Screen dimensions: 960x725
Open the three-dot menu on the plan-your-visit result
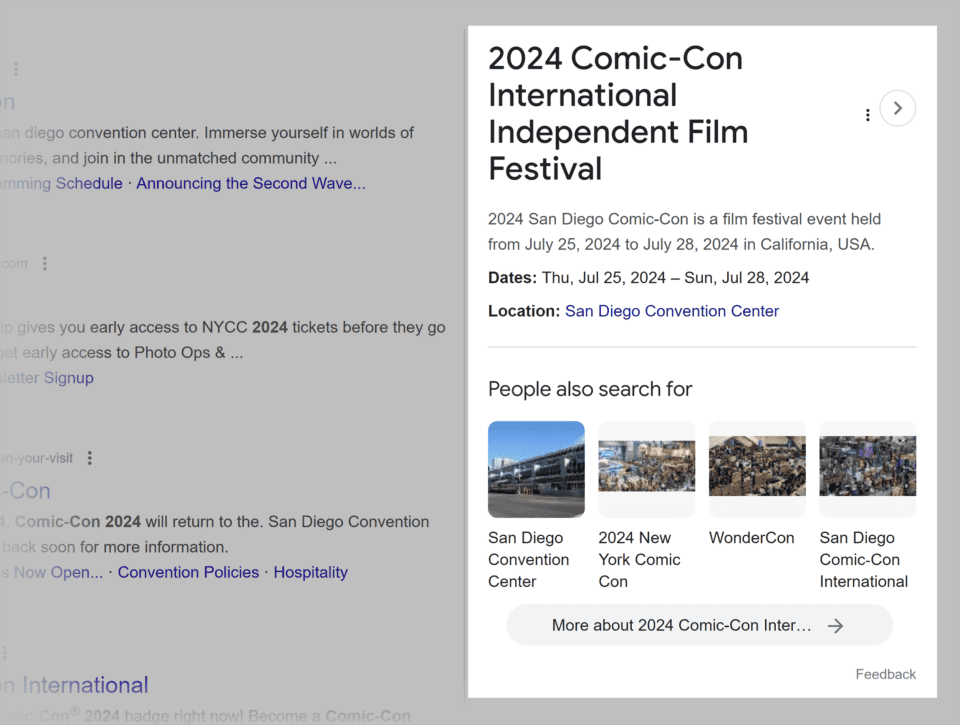pyautogui.click(x=89, y=457)
